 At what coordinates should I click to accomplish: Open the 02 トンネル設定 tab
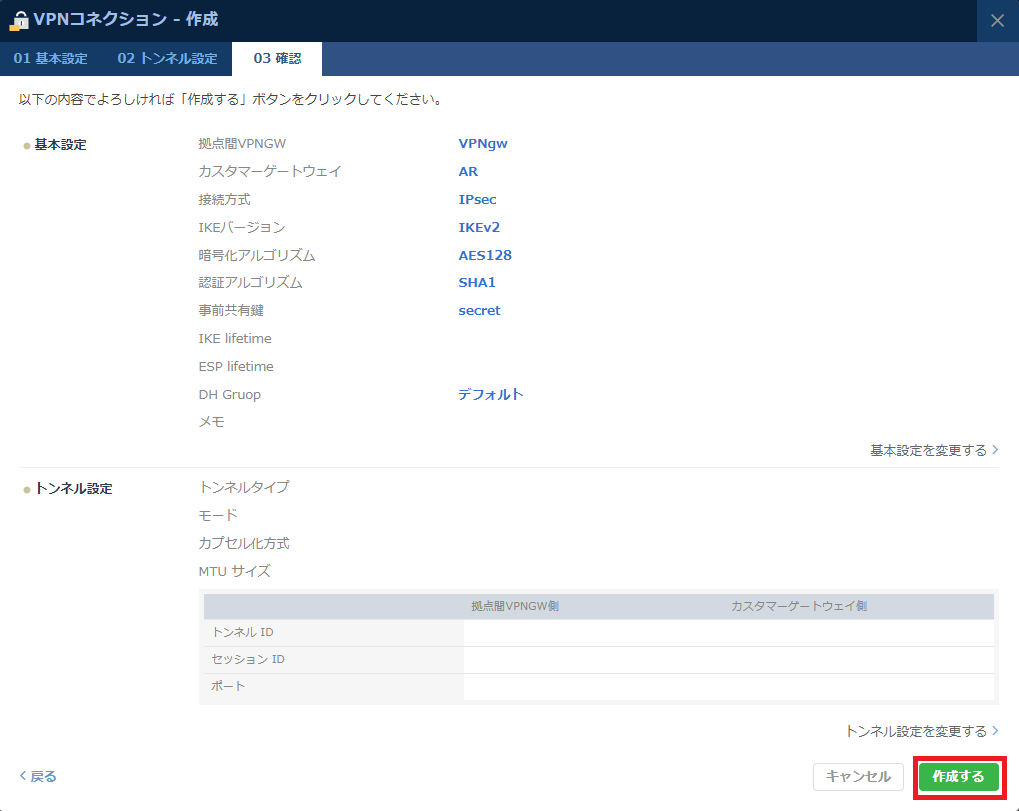167,59
